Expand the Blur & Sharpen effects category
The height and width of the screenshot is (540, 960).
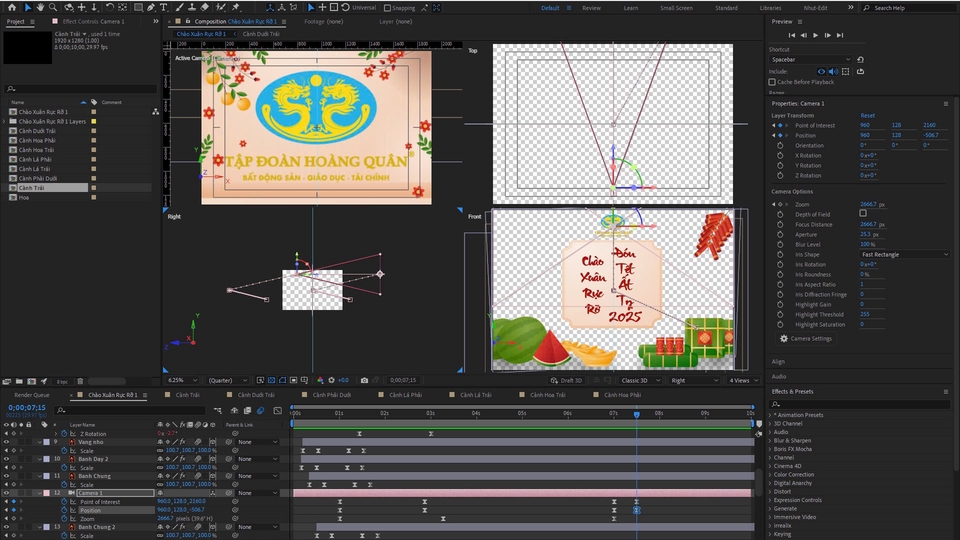coord(771,440)
